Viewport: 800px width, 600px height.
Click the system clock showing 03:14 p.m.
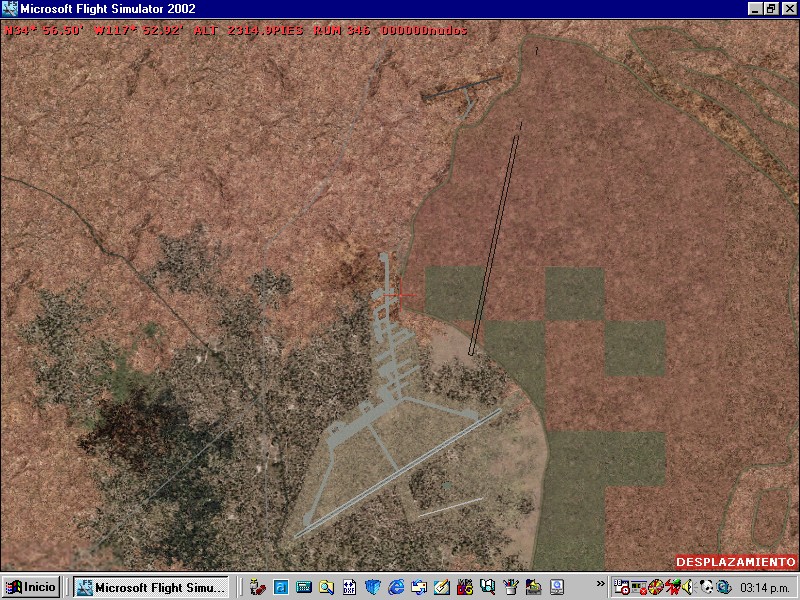coord(762,587)
